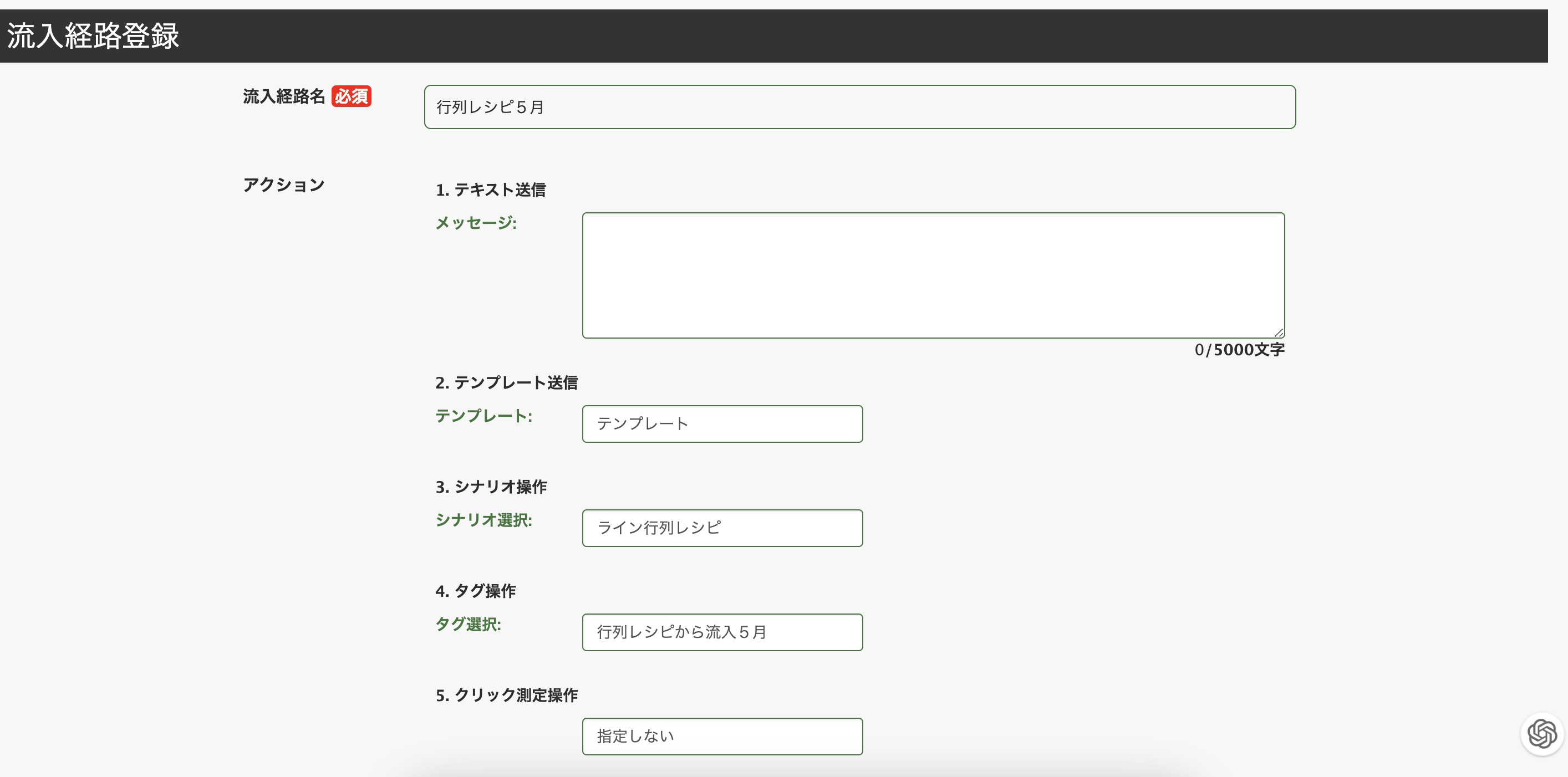Open the テンプレート dropdown

[x=722, y=424]
